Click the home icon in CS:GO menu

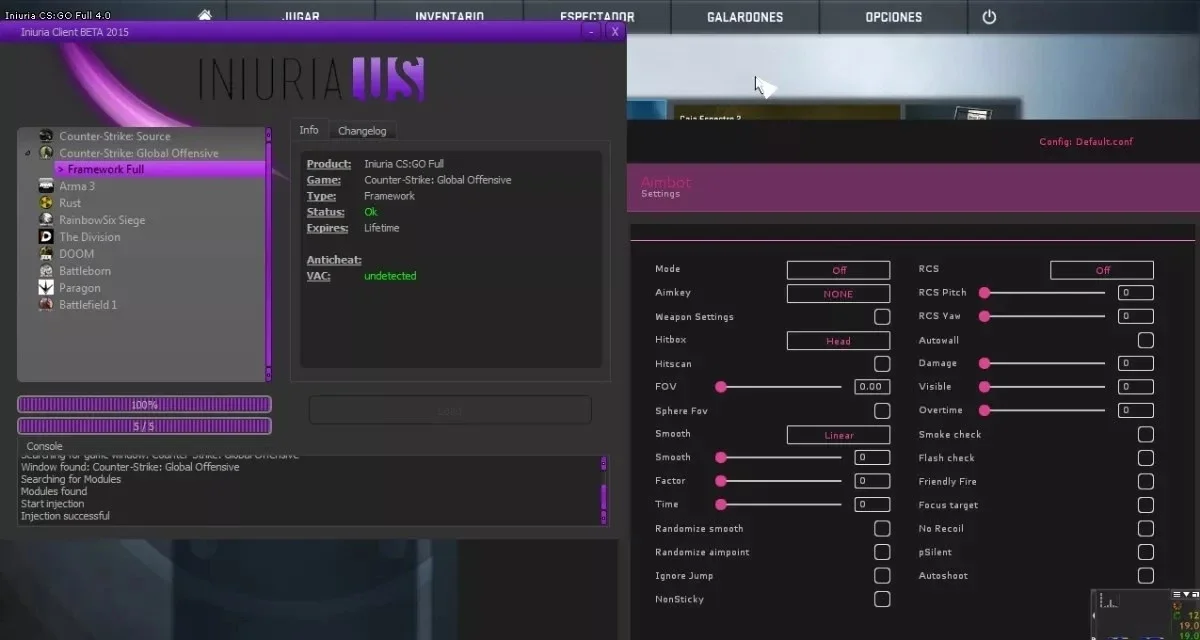(205, 15)
